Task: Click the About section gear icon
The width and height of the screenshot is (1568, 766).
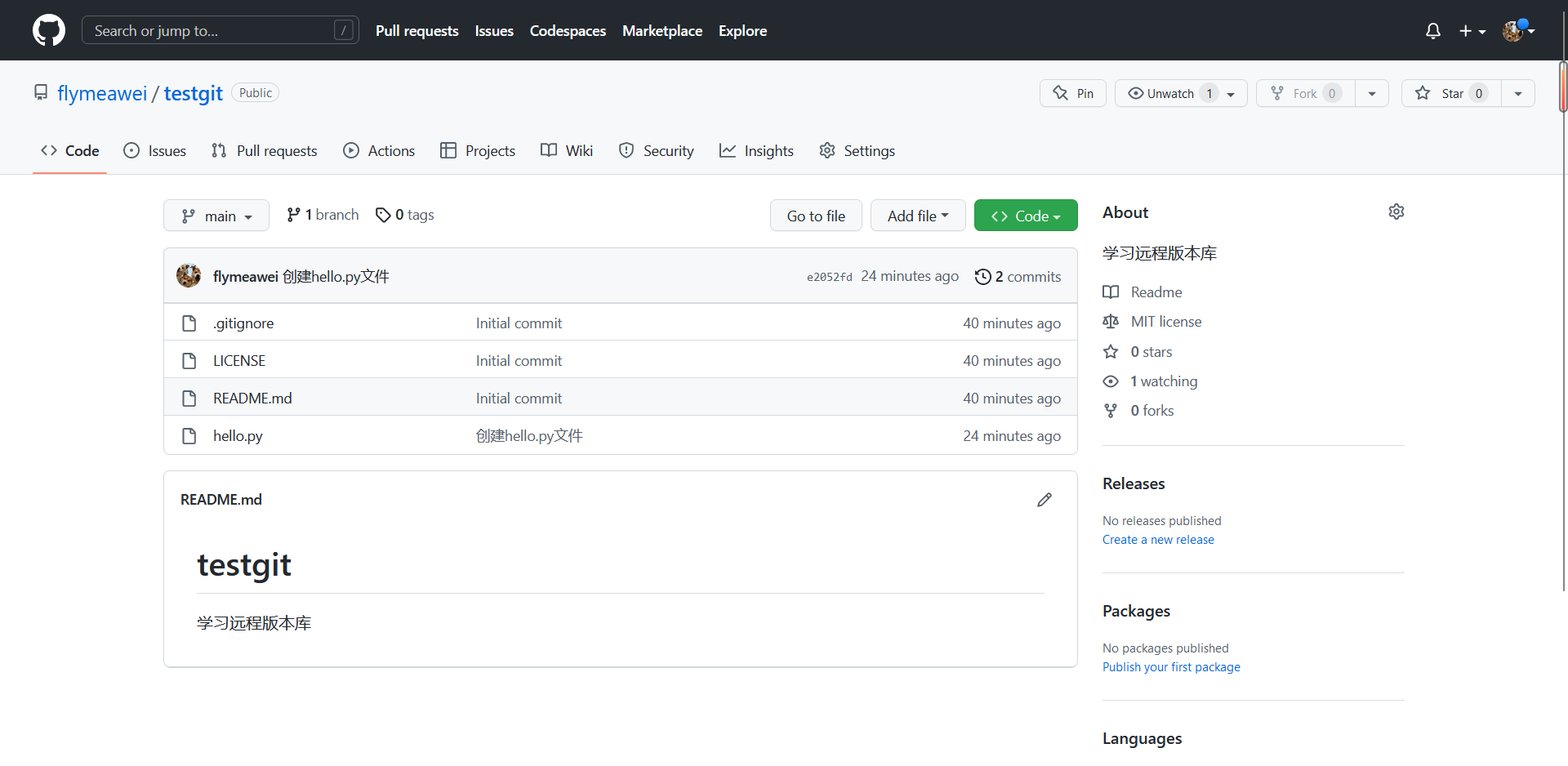Action: [1396, 212]
